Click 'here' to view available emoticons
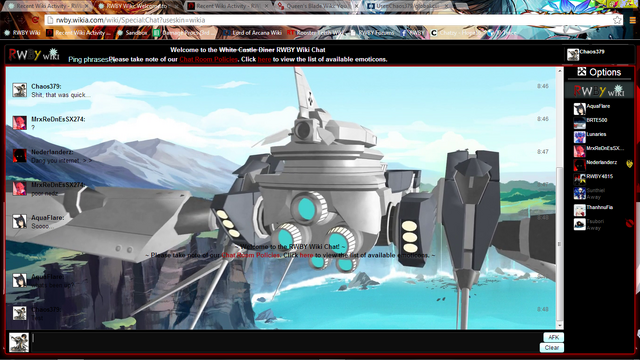The height and width of the screenshot is (360, 640). click(264, 59)
